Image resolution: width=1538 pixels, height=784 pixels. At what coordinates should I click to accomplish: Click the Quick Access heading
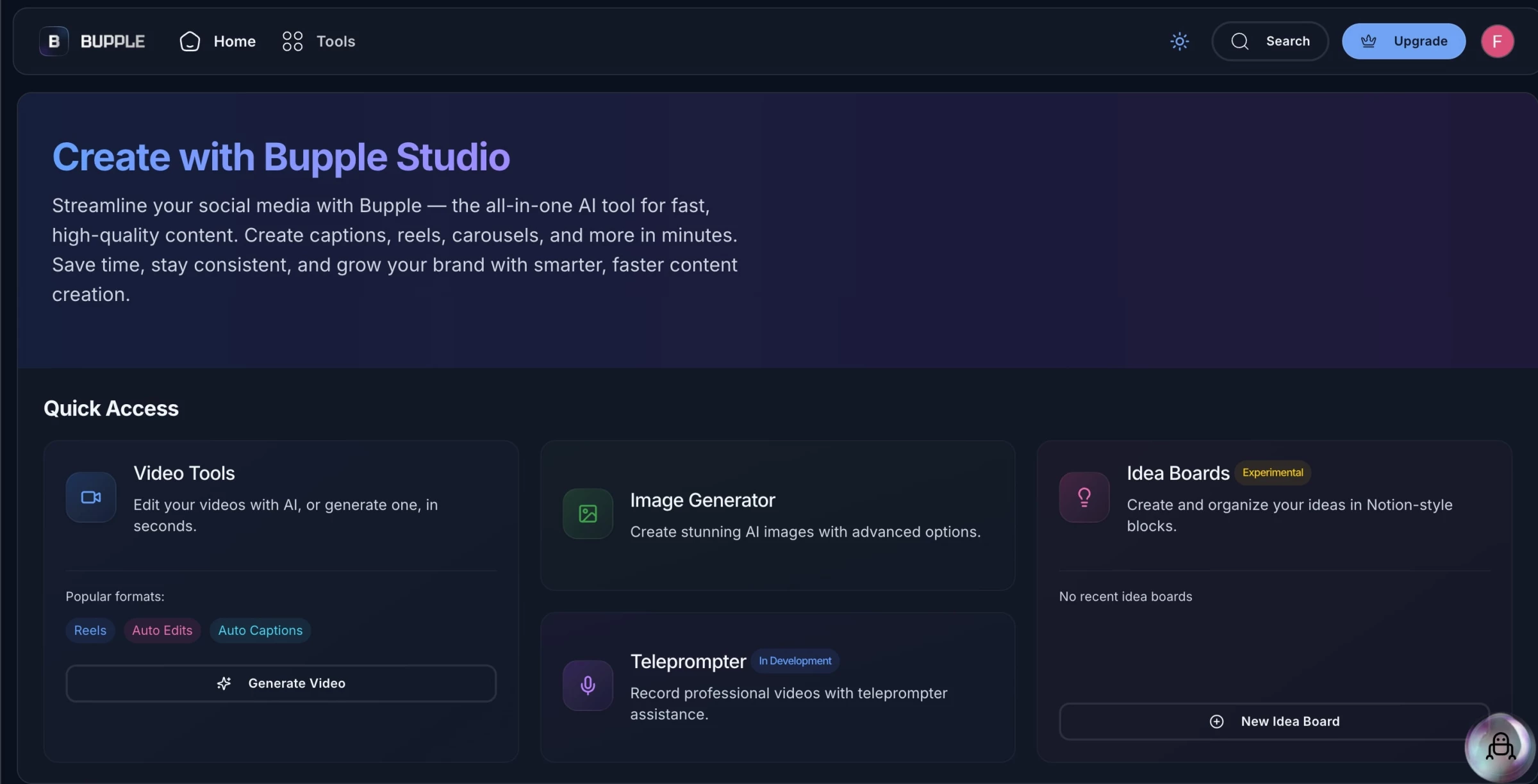111,409
